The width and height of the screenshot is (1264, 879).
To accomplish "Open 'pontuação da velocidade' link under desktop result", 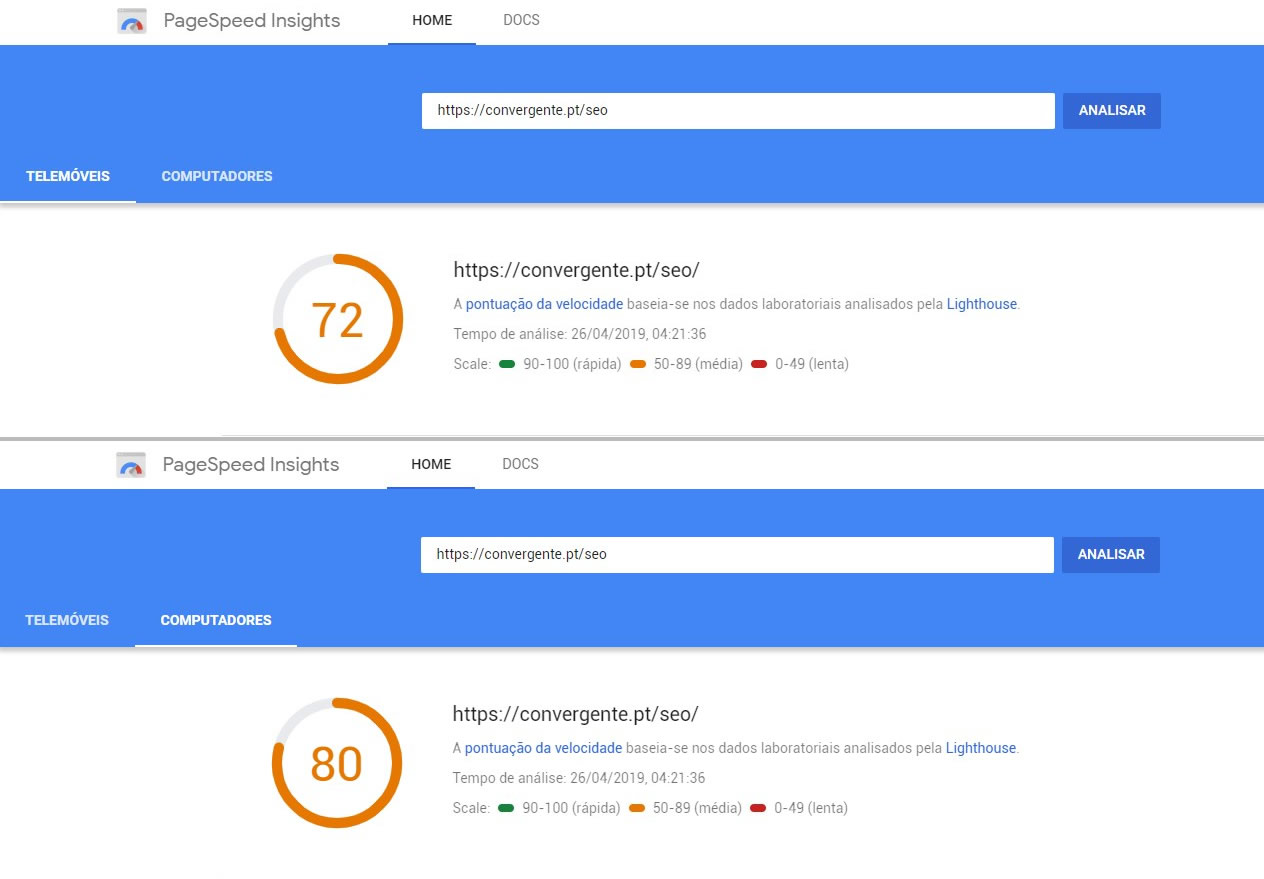I will 543,749.
